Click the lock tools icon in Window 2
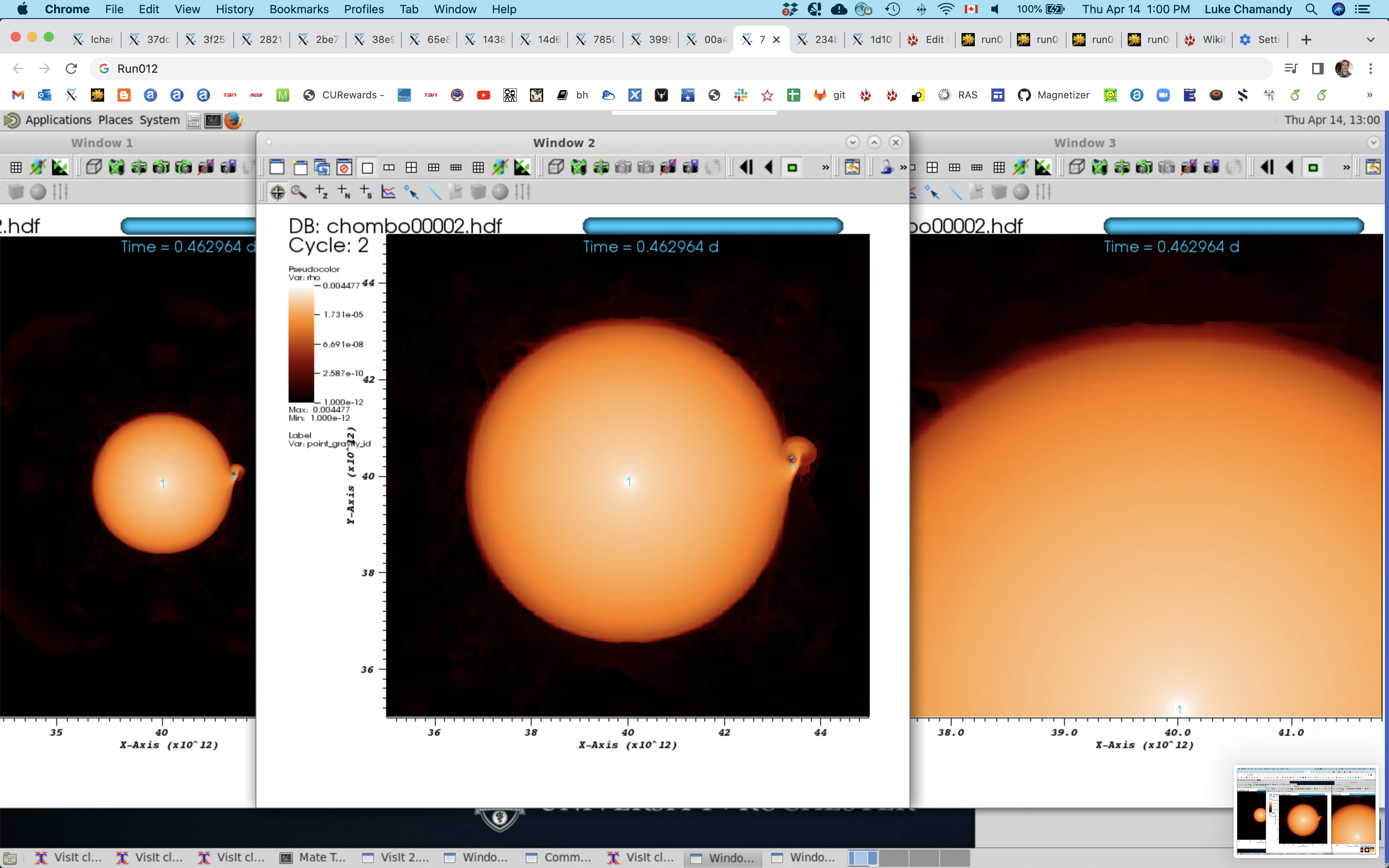 pyautogui.click(x=887, y=168)
